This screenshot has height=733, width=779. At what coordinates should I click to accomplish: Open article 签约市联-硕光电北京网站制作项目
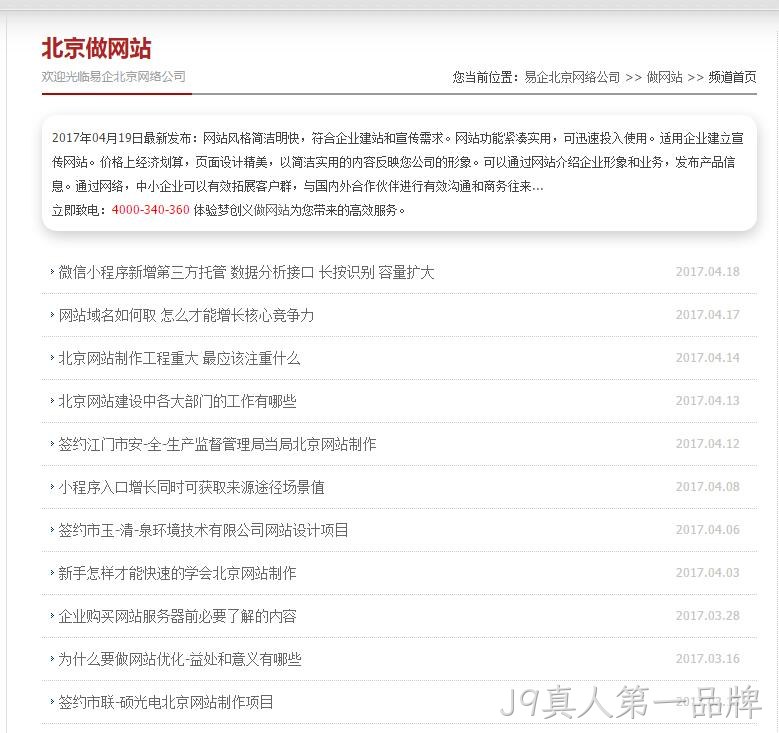[166, 703]
